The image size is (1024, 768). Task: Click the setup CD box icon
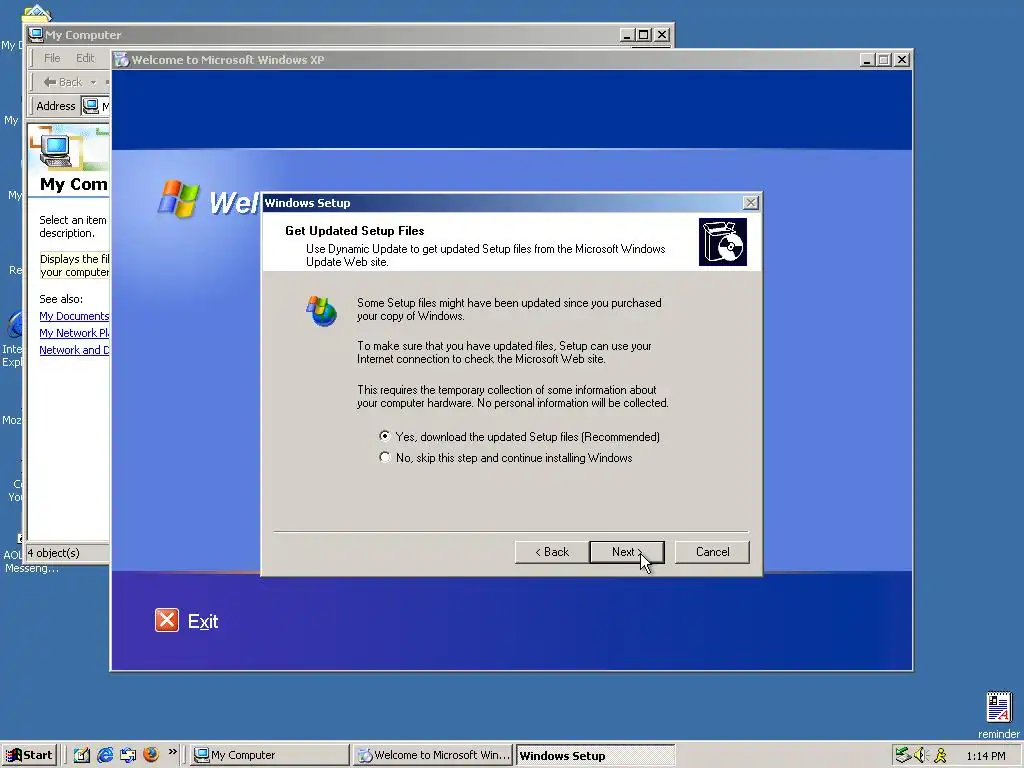pos(722,242)
